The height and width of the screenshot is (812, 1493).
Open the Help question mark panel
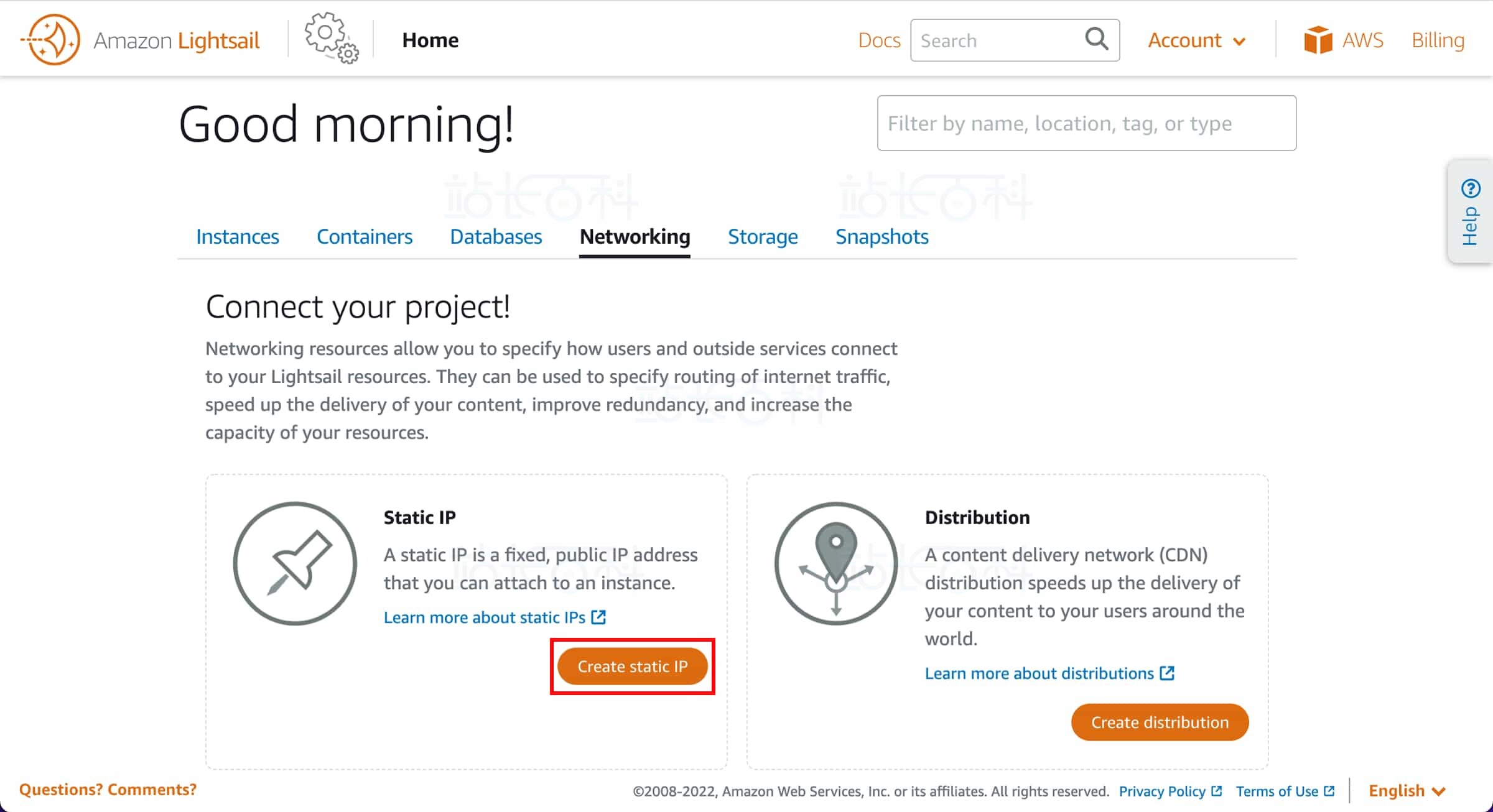click(1471, 211)
